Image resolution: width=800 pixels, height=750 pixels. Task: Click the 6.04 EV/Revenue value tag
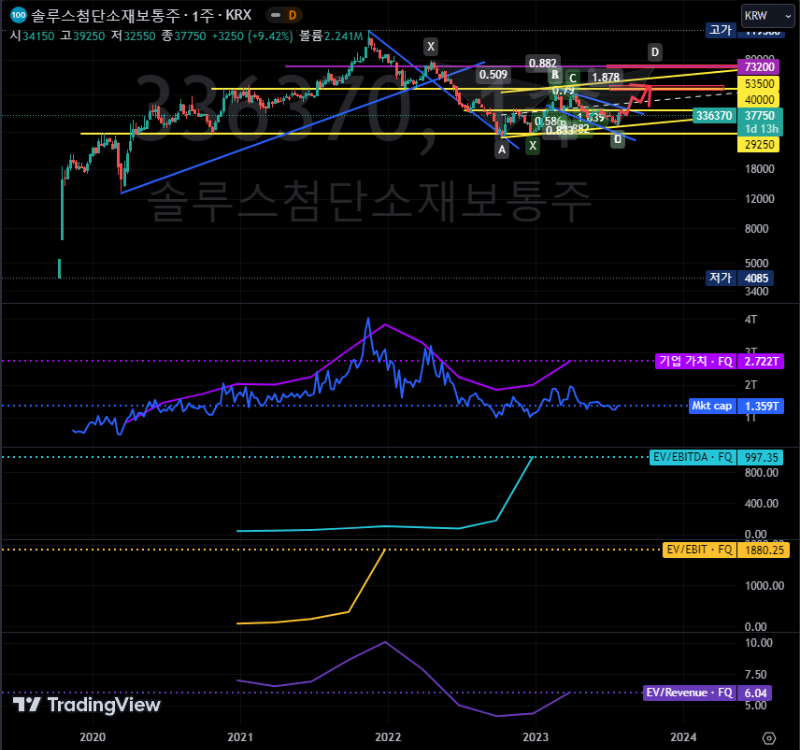click(755, 693)
